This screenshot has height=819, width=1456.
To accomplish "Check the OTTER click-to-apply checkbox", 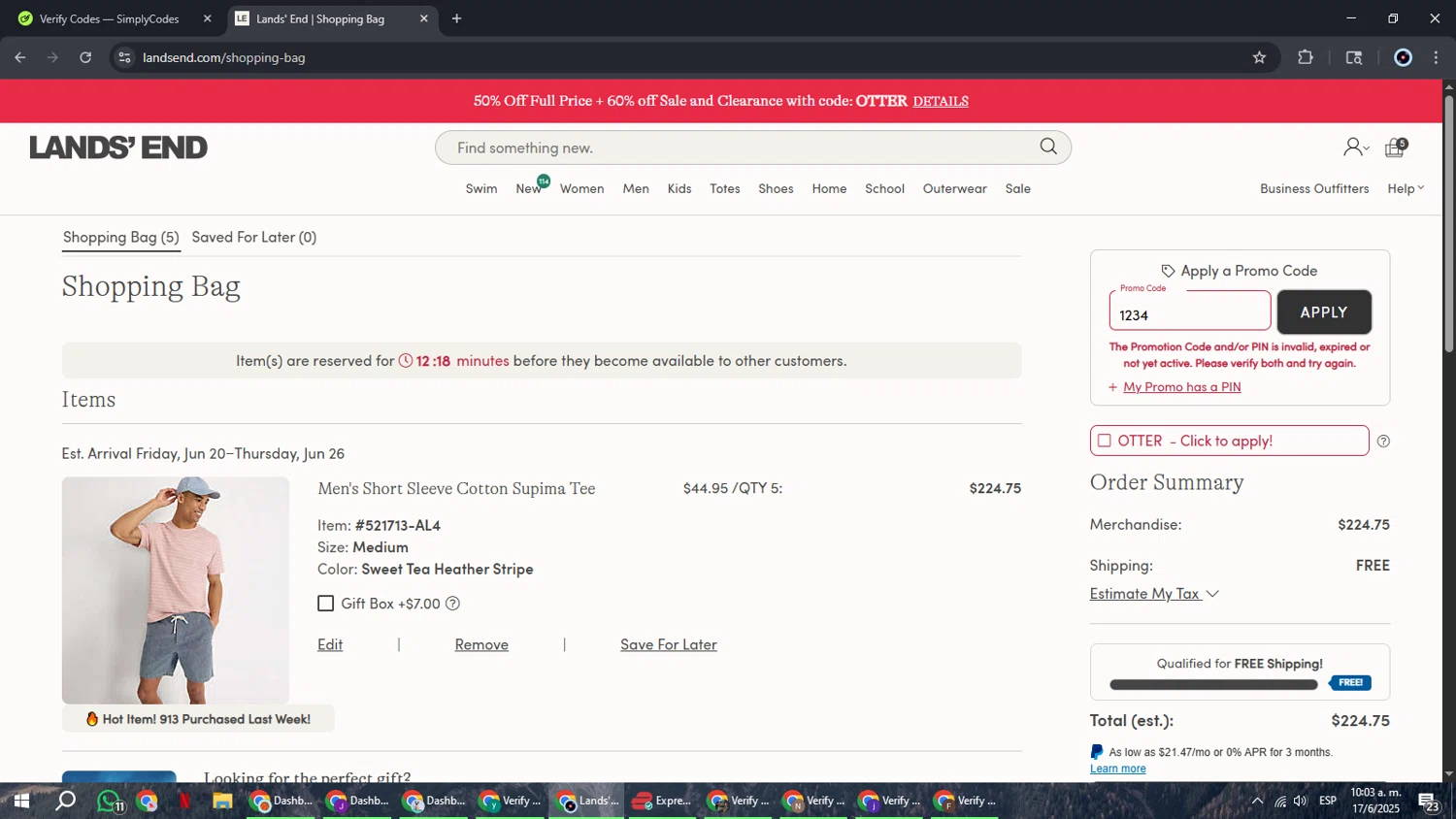I will pyautogui.click(x=1104, y=441).
